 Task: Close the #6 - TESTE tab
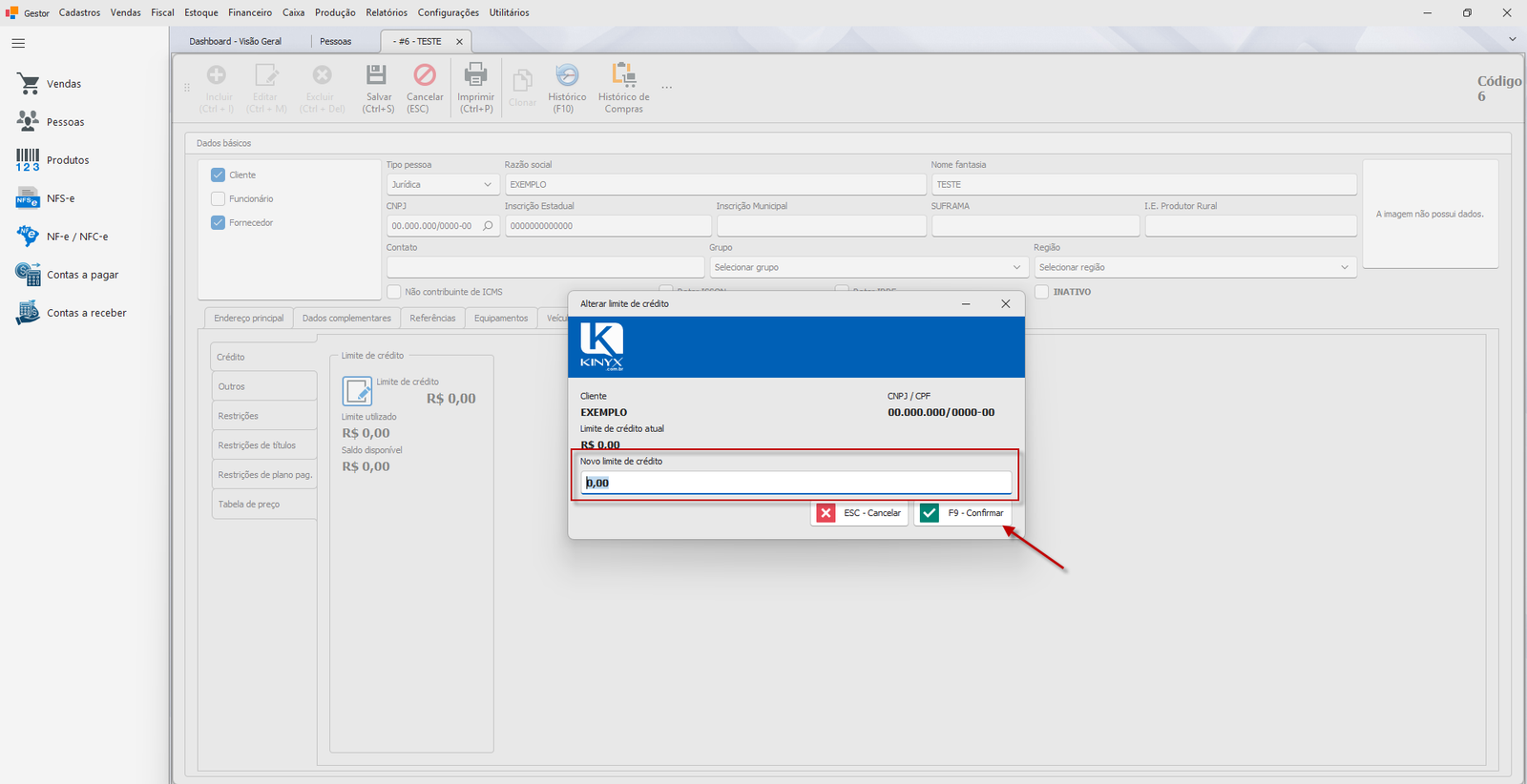[460, 42]
